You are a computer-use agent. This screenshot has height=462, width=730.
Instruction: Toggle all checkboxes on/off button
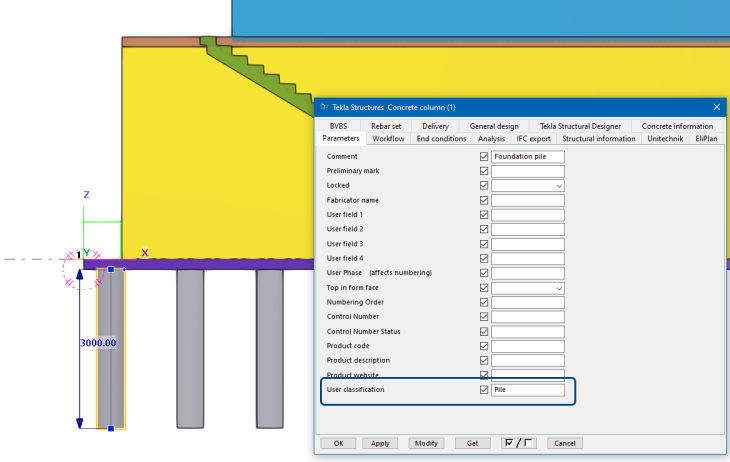pos(520,443)
